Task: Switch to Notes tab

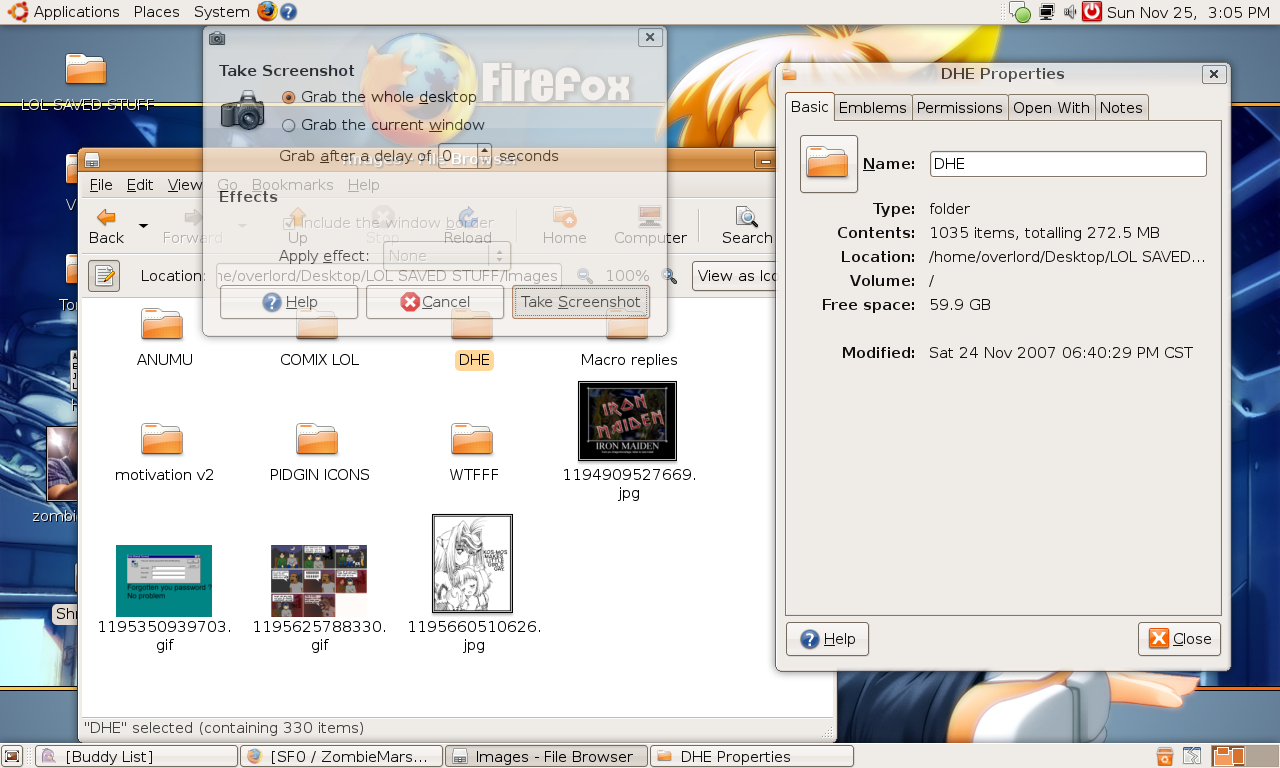Action: 1121,108
